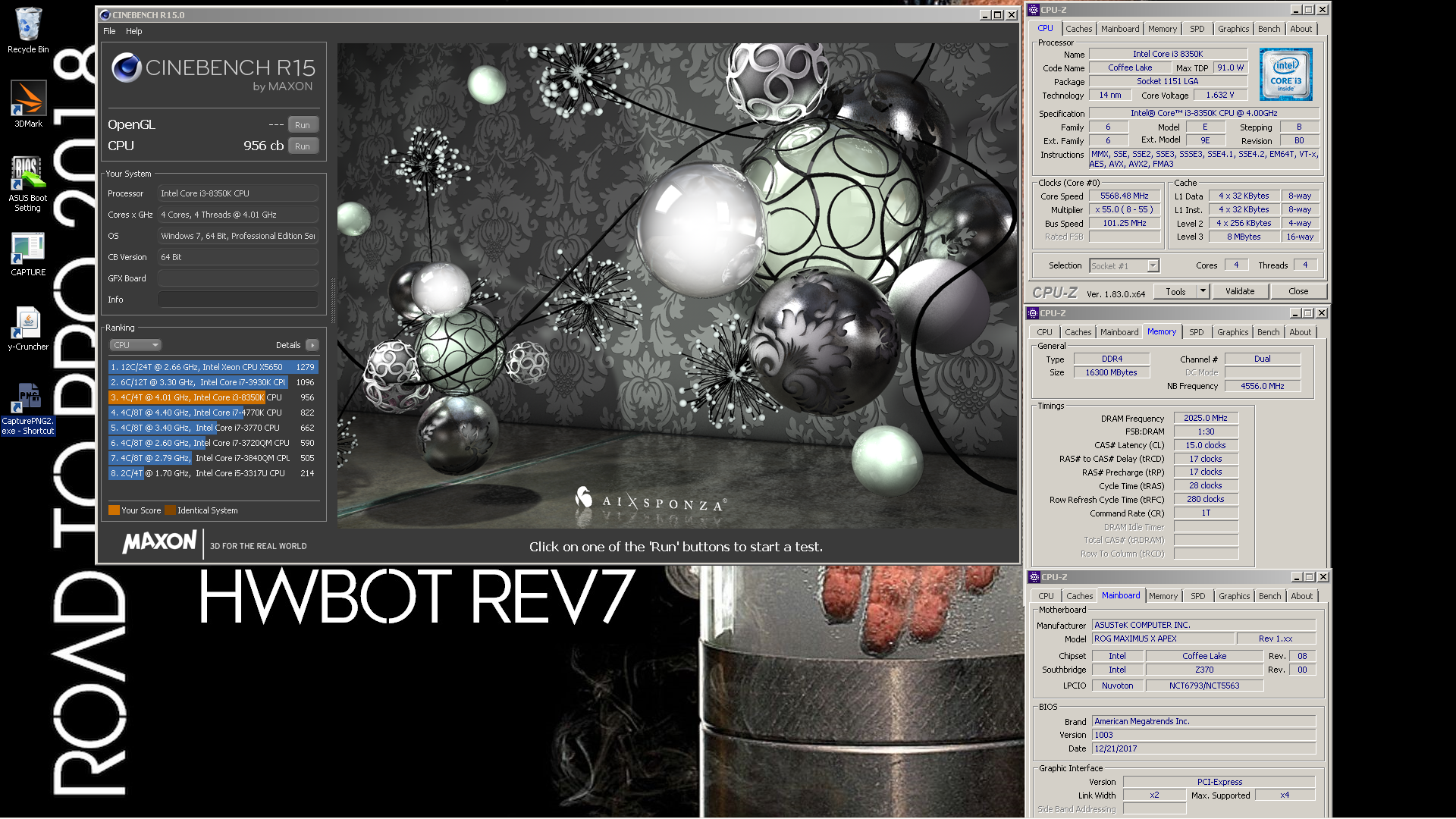This screenshot has width=1456, height=819.
Task: Select ranking row Intel Core i7-3930K
Action: point(213,382)
